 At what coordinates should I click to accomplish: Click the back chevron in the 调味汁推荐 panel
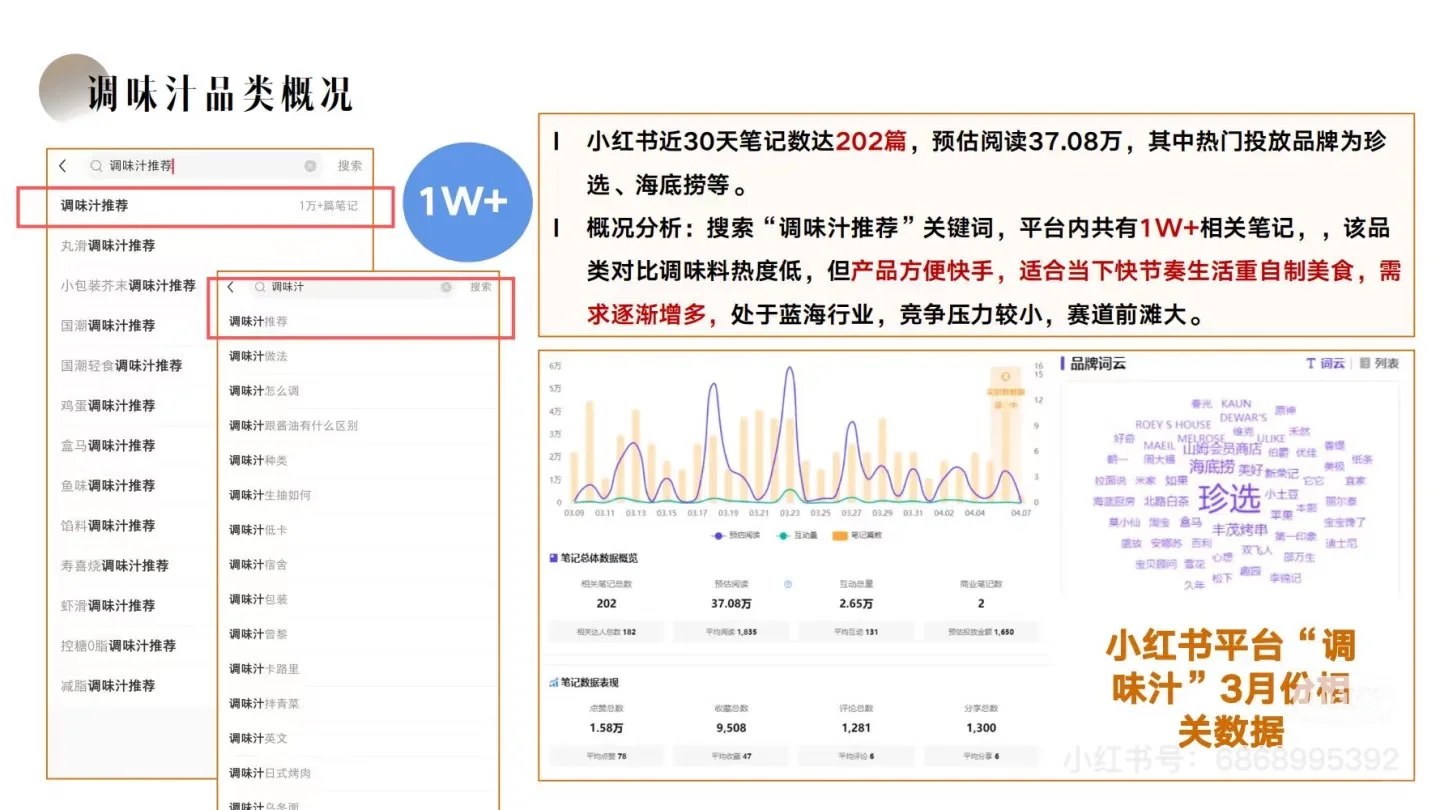pos(64,165)
